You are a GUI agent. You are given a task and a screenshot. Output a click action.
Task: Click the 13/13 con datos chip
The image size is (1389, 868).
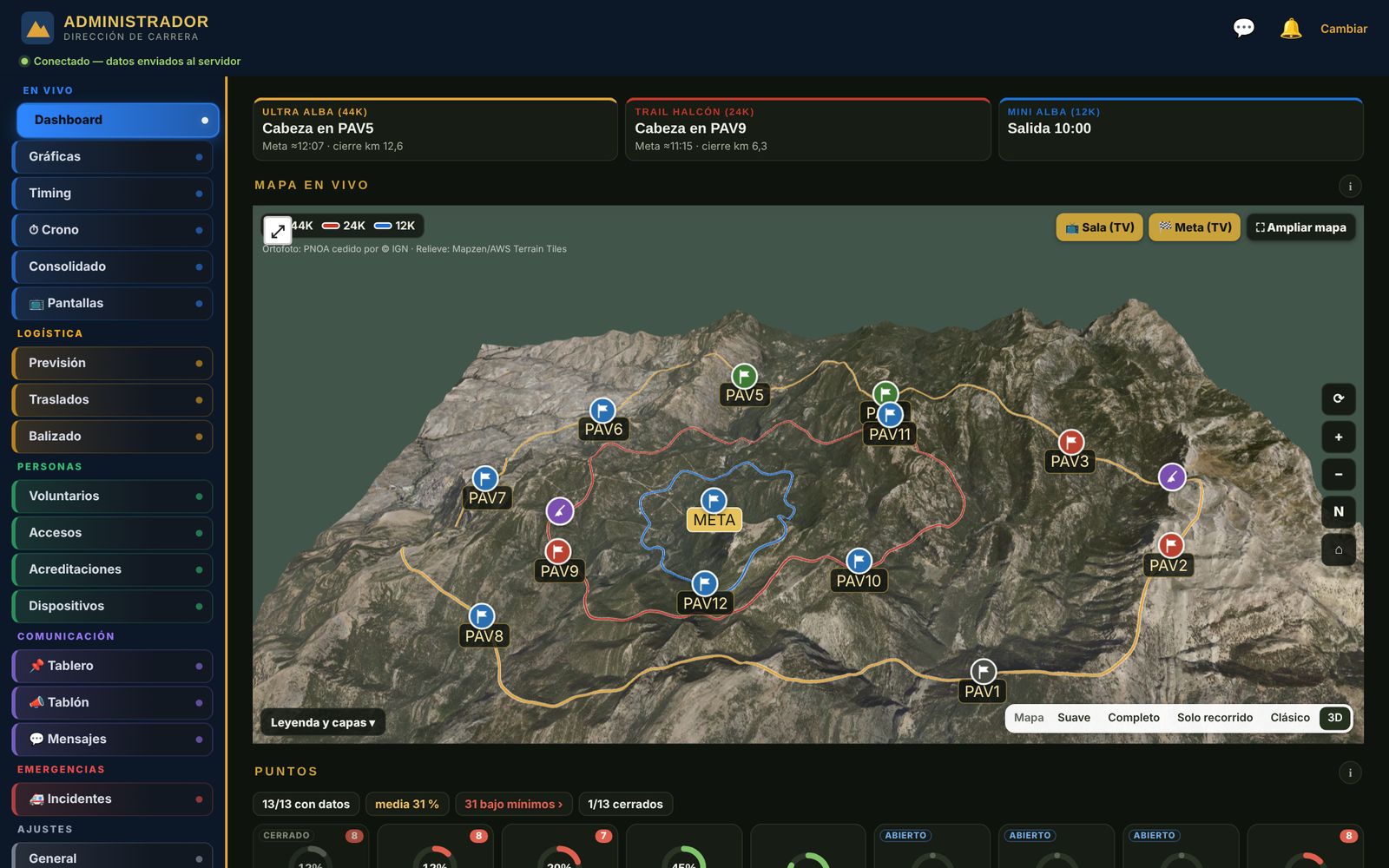306,805
